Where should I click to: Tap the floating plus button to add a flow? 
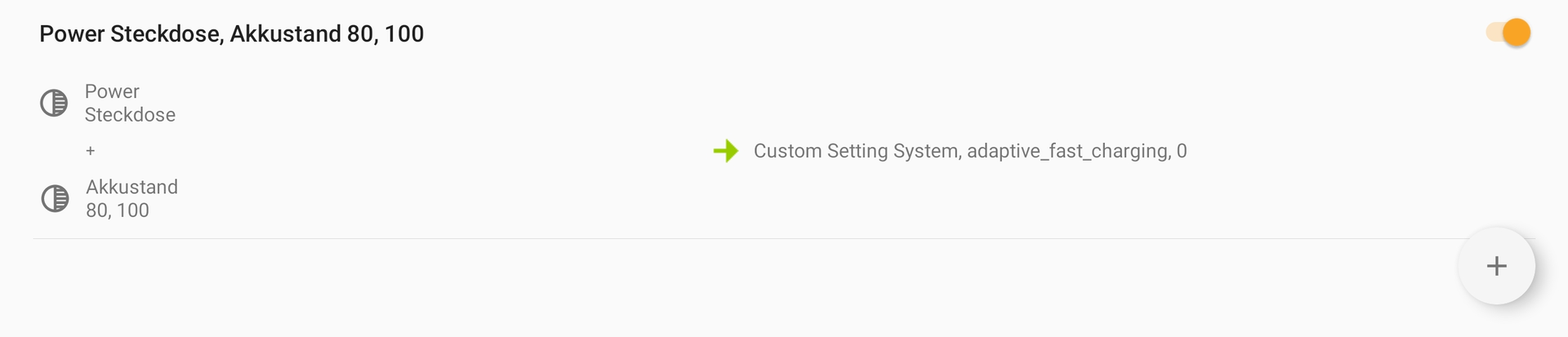coord(1496,266)
